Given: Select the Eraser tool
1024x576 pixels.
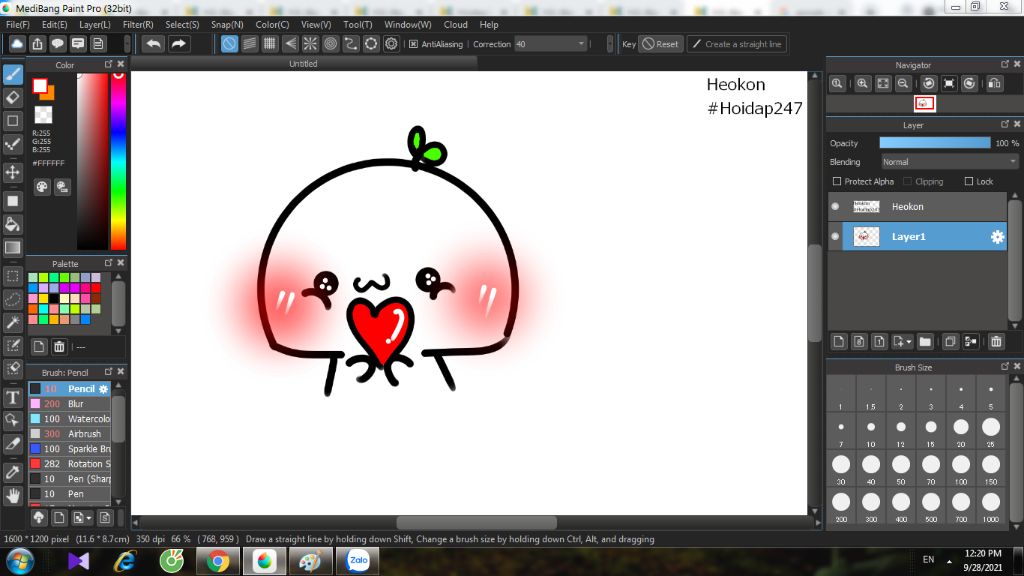Looking at the screenshot, I should [12, 98].
